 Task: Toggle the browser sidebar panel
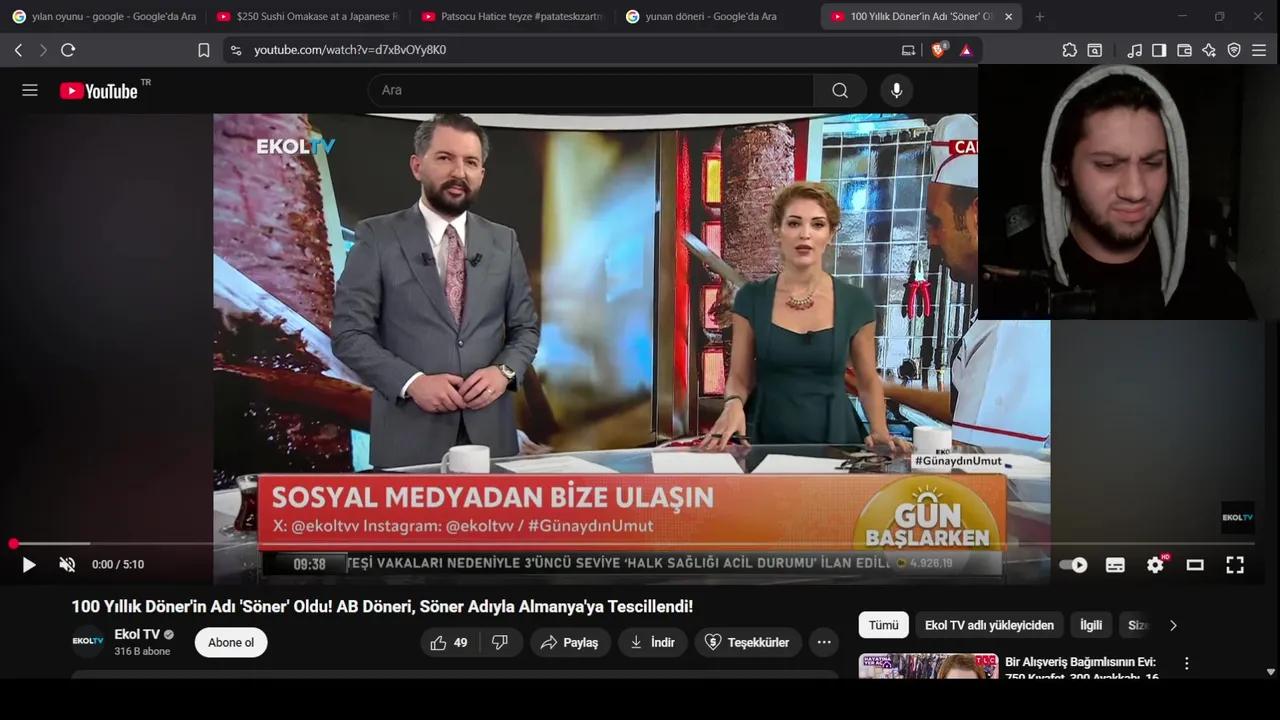click(1159, 50)
